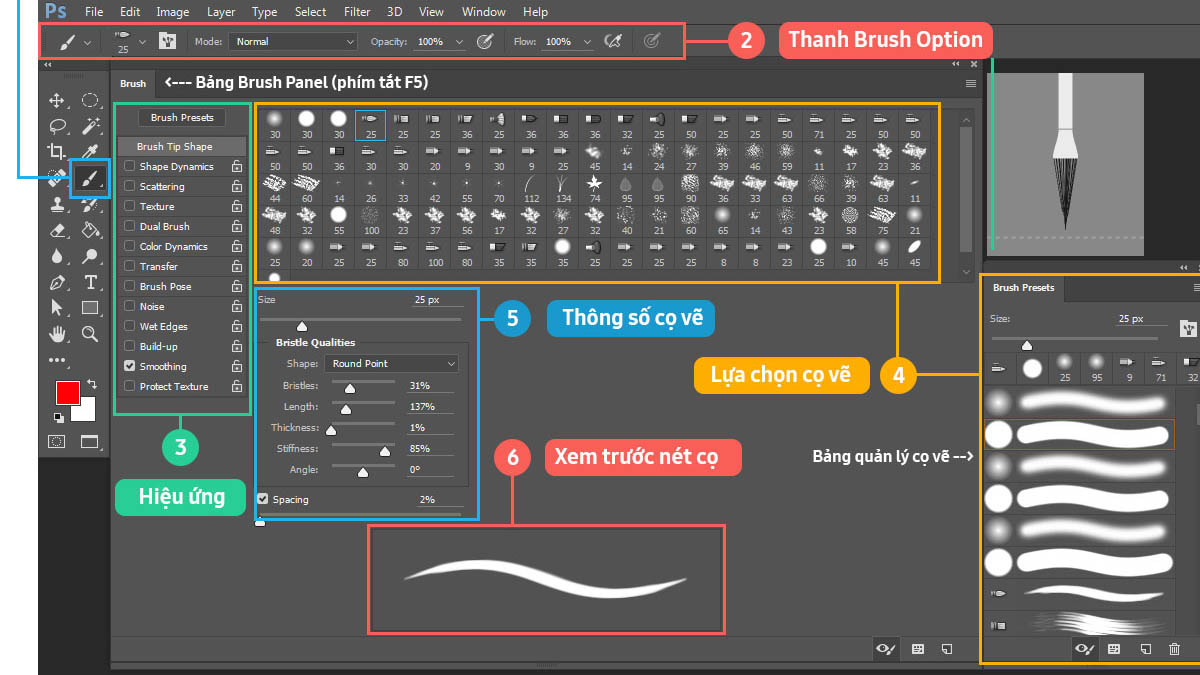Viewport: 1200px width, 675px height.
Task: Click the Brush Presets button in the Brush panel
Action: 181,117
